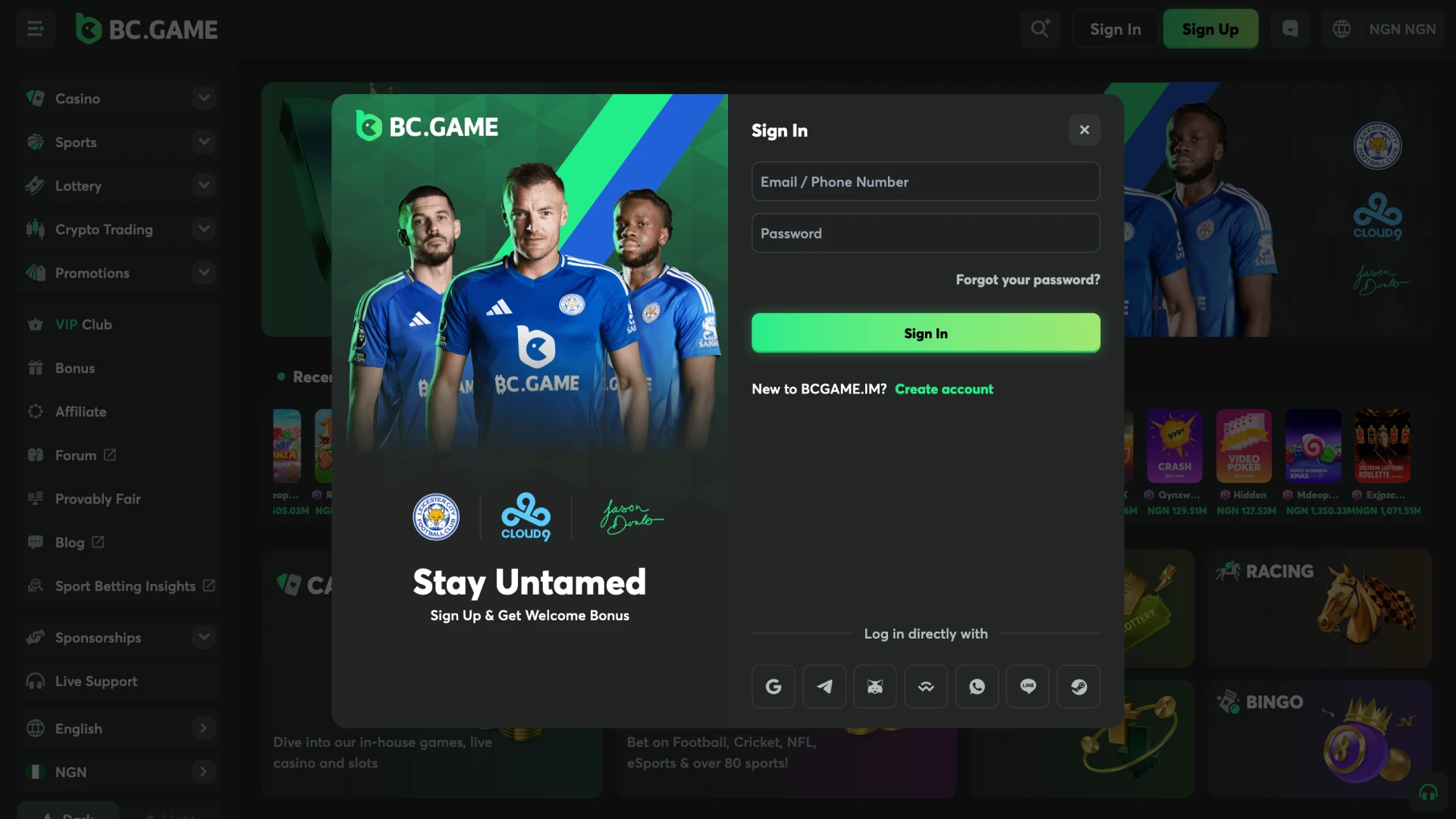The width and height of the screenshot is (1456, 819).
Task: Expand the Casino sidebar section
Action: pos(204,97)
